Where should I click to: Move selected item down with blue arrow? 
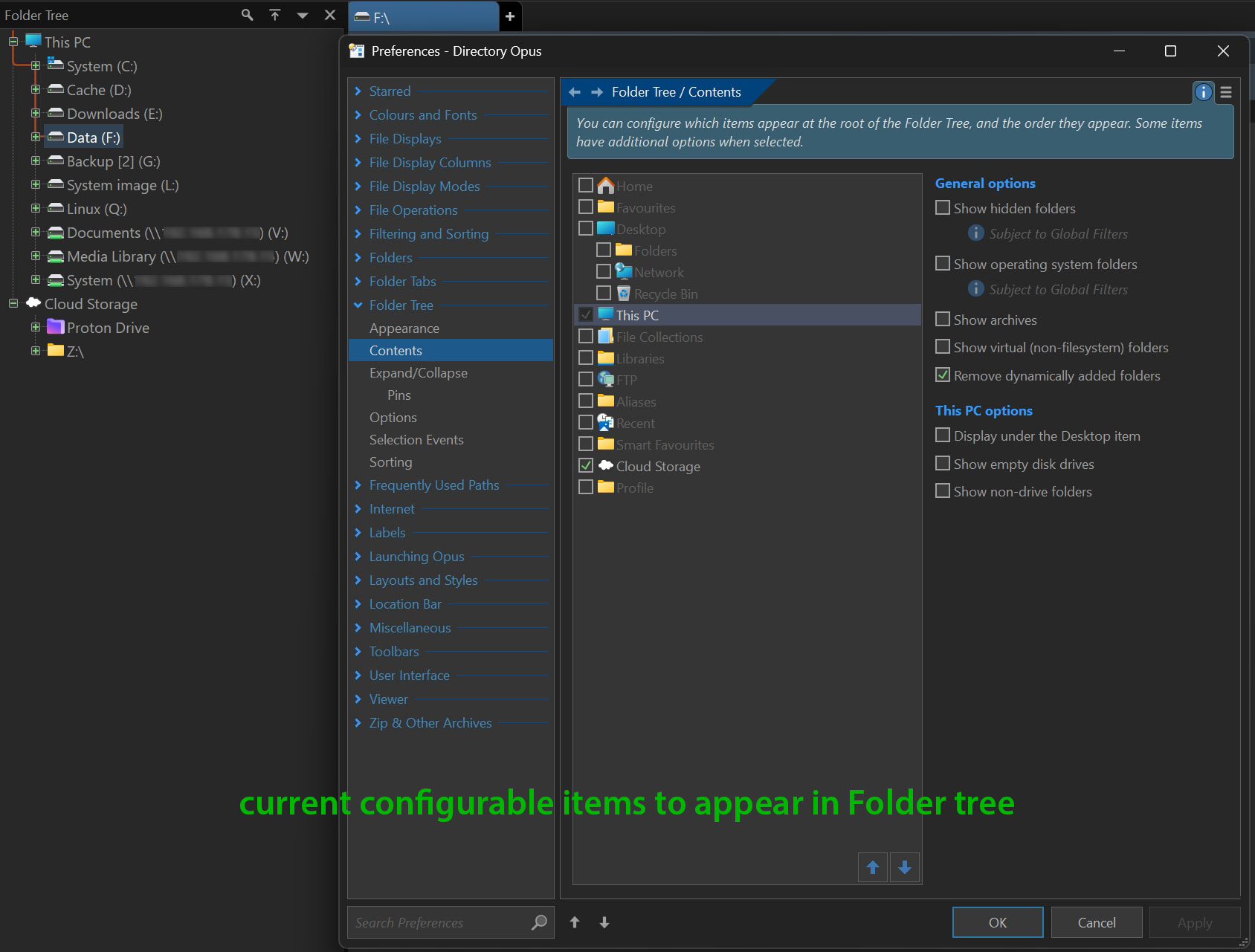(905, 867)
